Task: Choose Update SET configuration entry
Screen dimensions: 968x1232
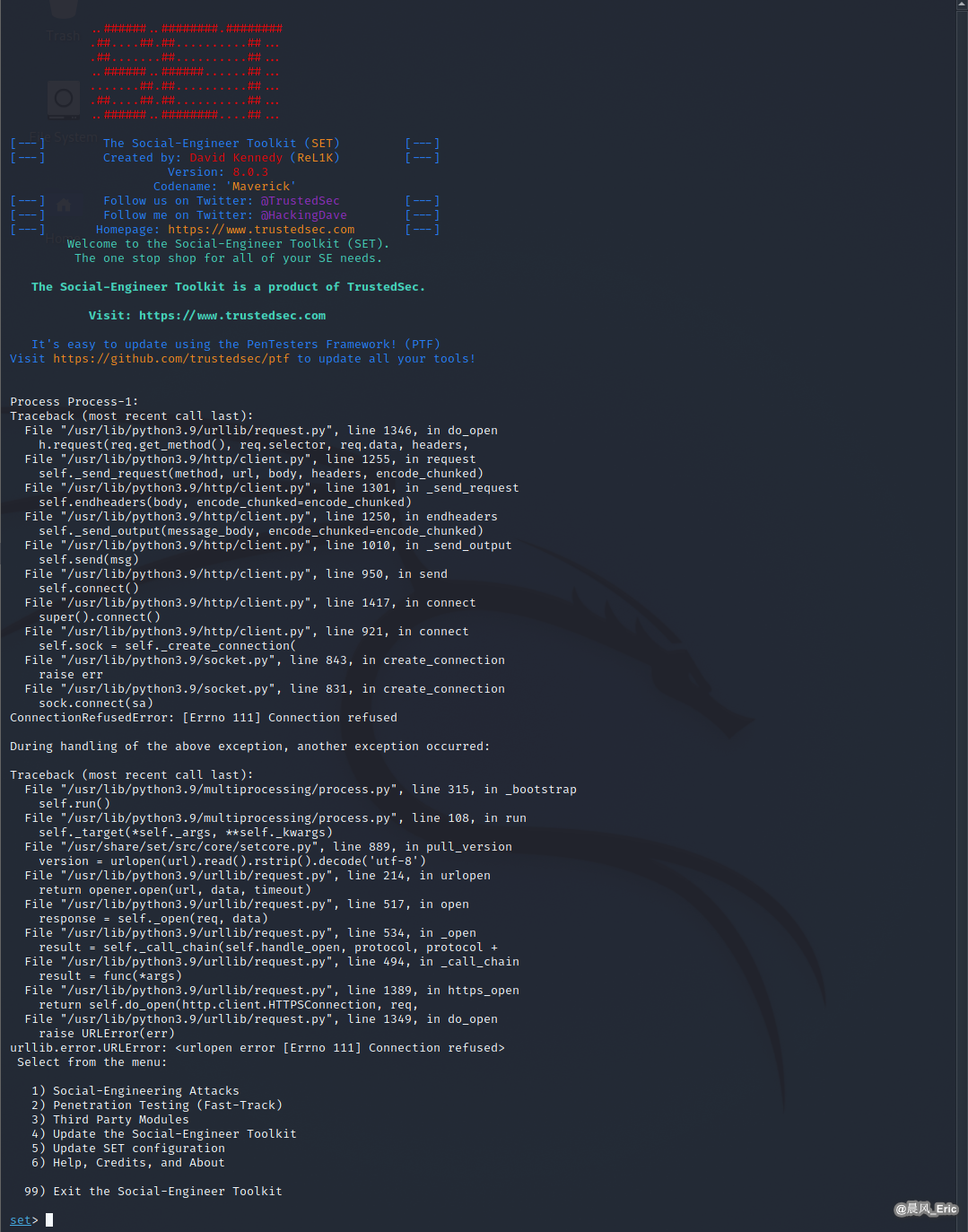Action: click(x=128, y=1149)
